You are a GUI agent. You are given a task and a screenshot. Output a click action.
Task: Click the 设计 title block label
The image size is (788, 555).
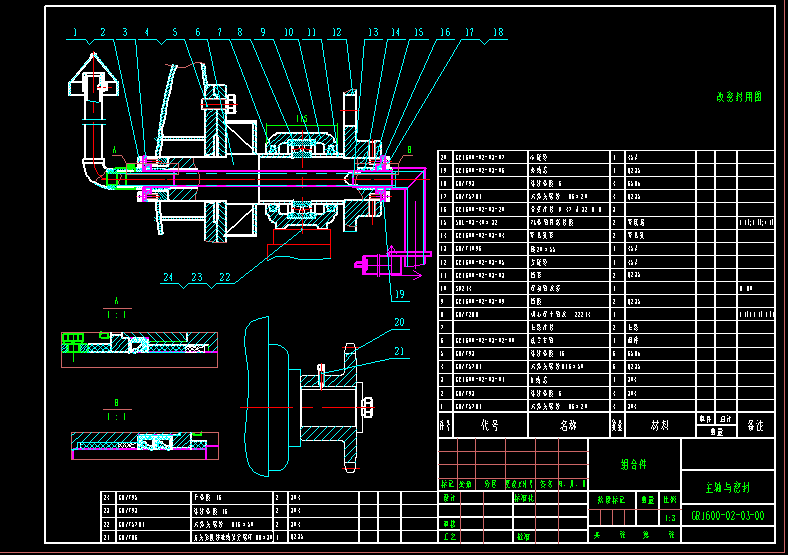449,498
